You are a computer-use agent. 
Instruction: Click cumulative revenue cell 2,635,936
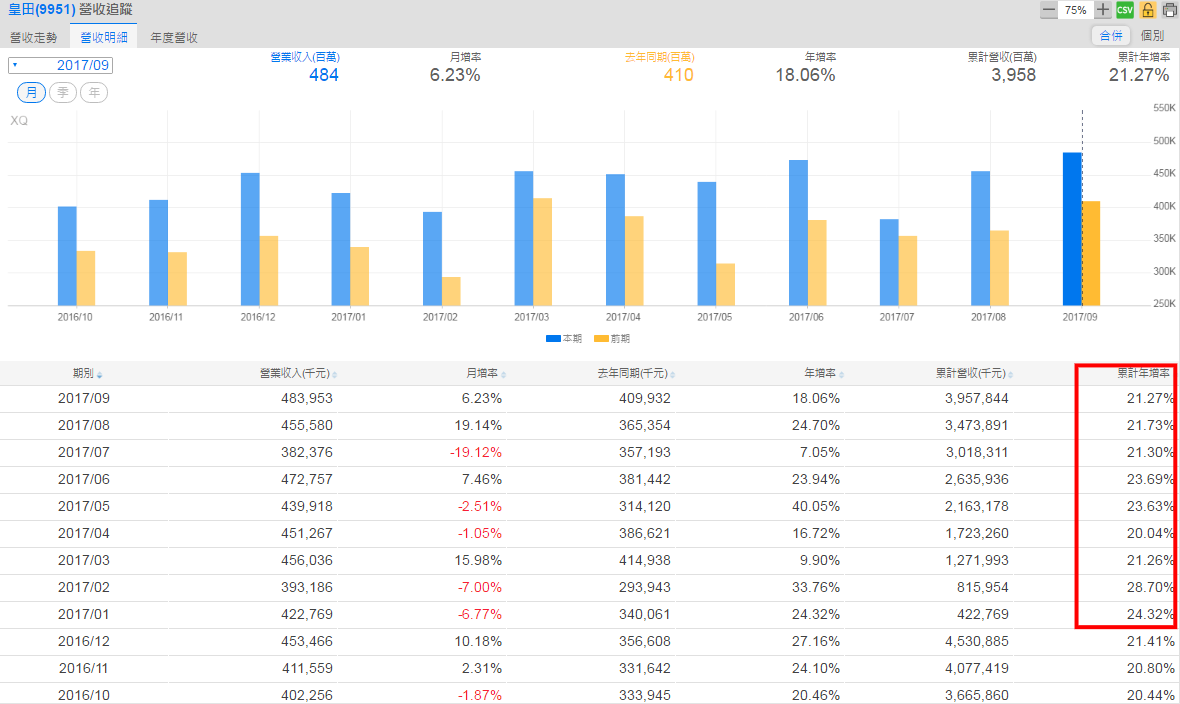point(977,480)
